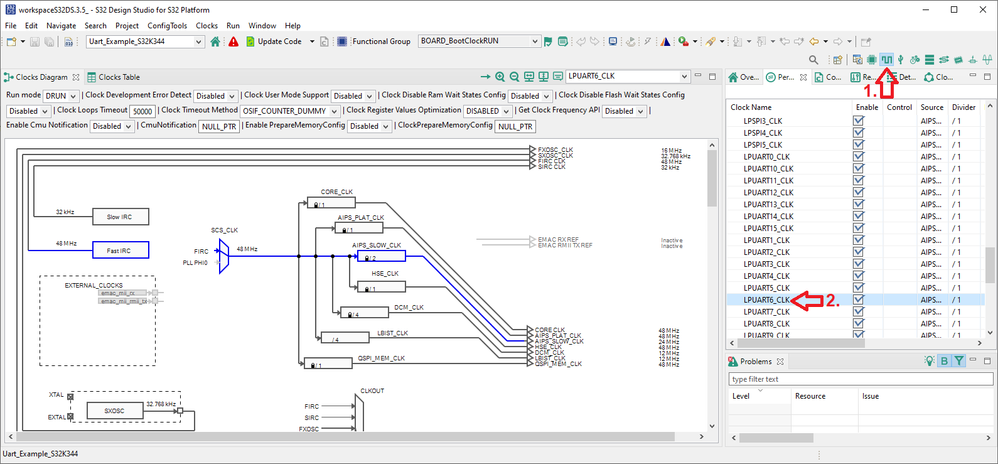Open the Clocks tool perspective icon
The width and height of the screenshot is (998, 464).
click(886, 59)
